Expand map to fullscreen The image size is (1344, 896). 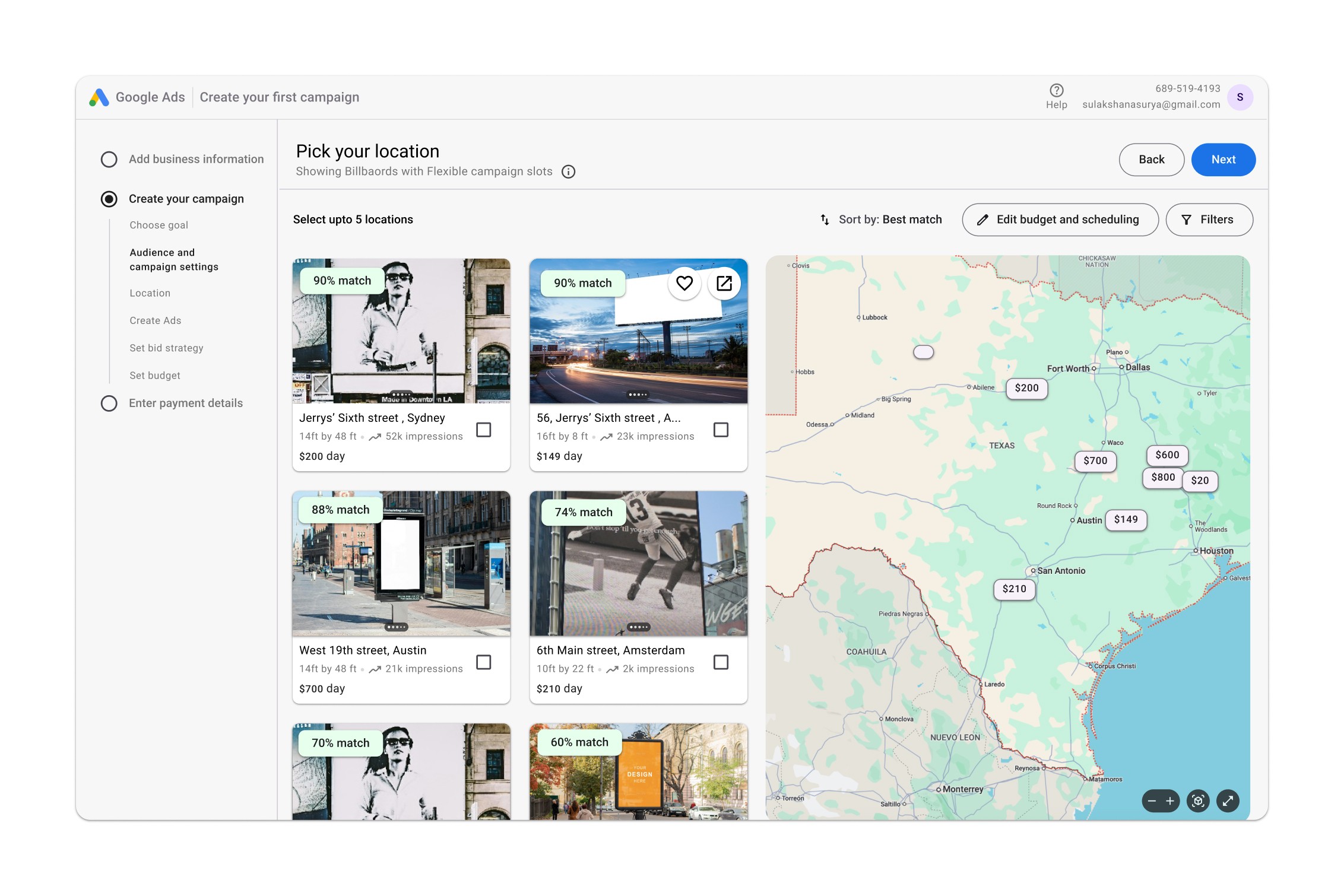click(x=1228, y=801)
